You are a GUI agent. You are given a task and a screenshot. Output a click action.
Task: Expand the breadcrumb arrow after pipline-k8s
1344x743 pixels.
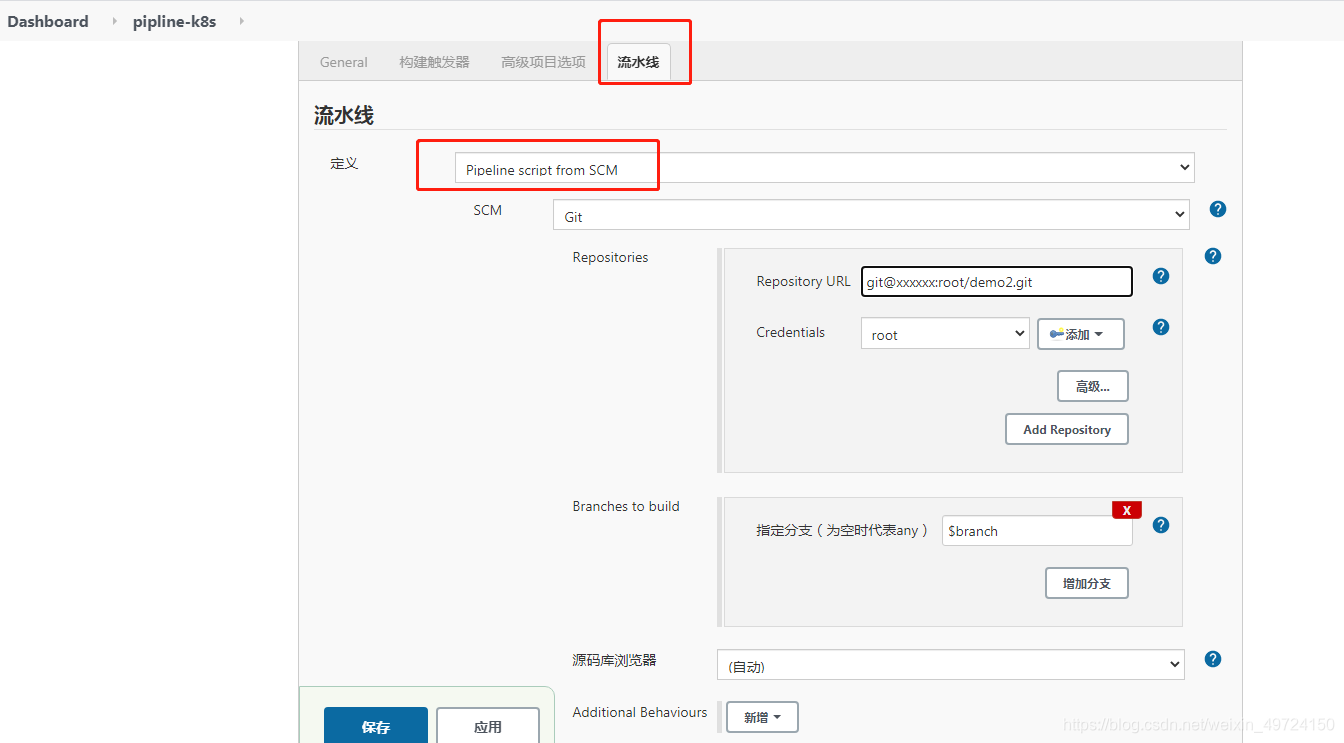(241, 21)
